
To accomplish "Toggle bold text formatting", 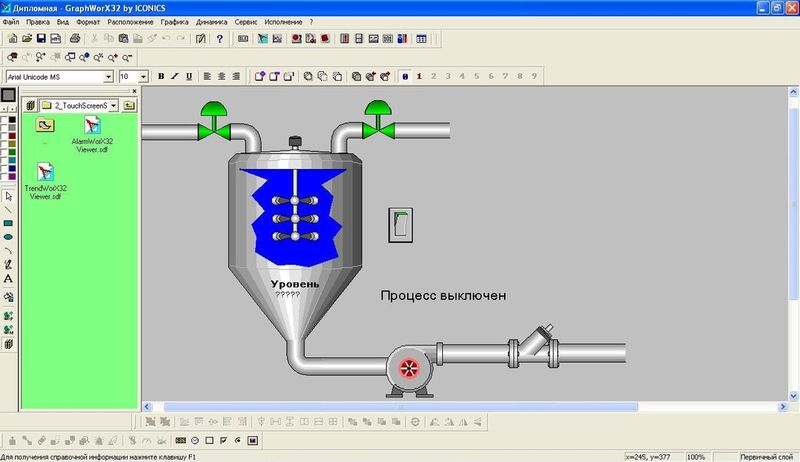I will pos(161,76).
